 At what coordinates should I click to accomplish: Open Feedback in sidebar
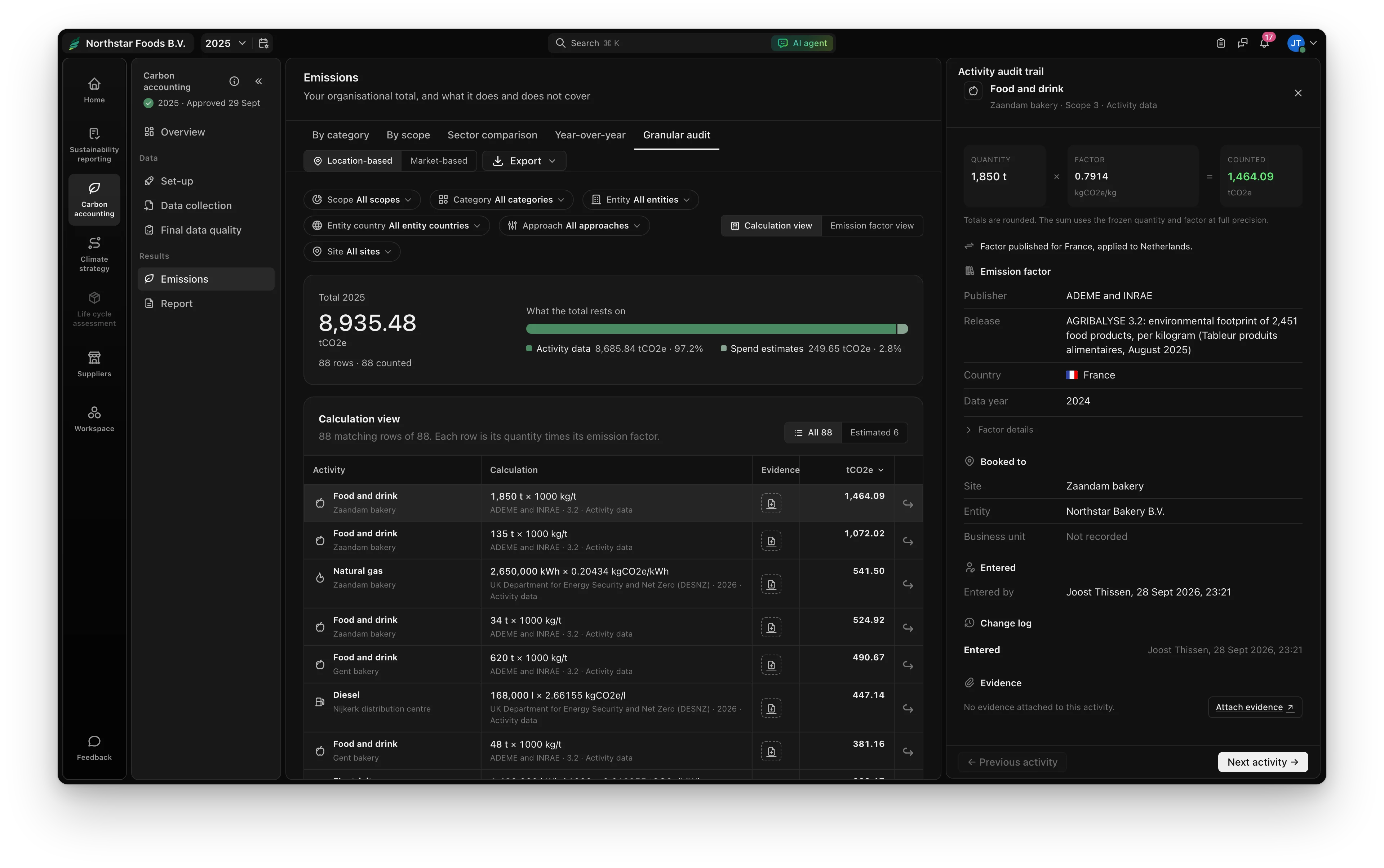[94, 748]
